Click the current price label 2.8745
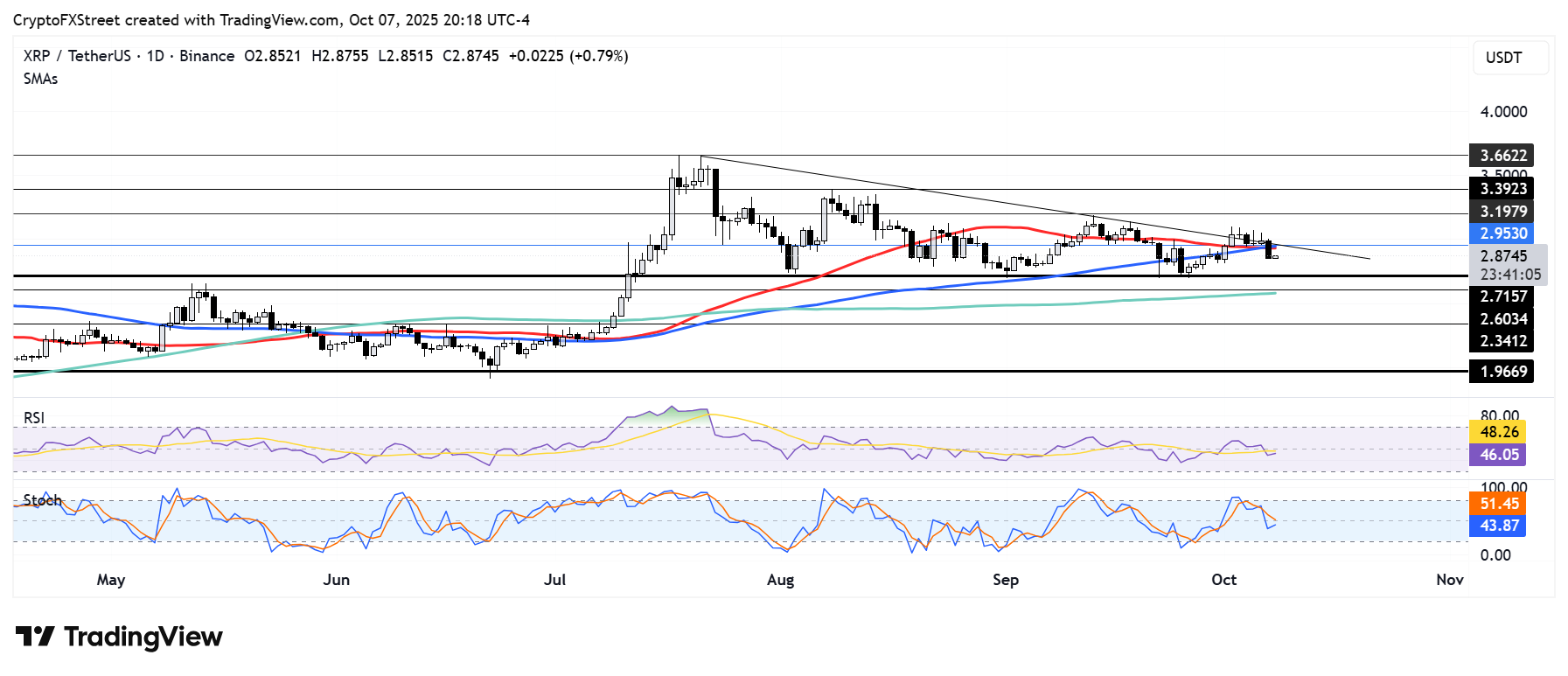 1502,256
